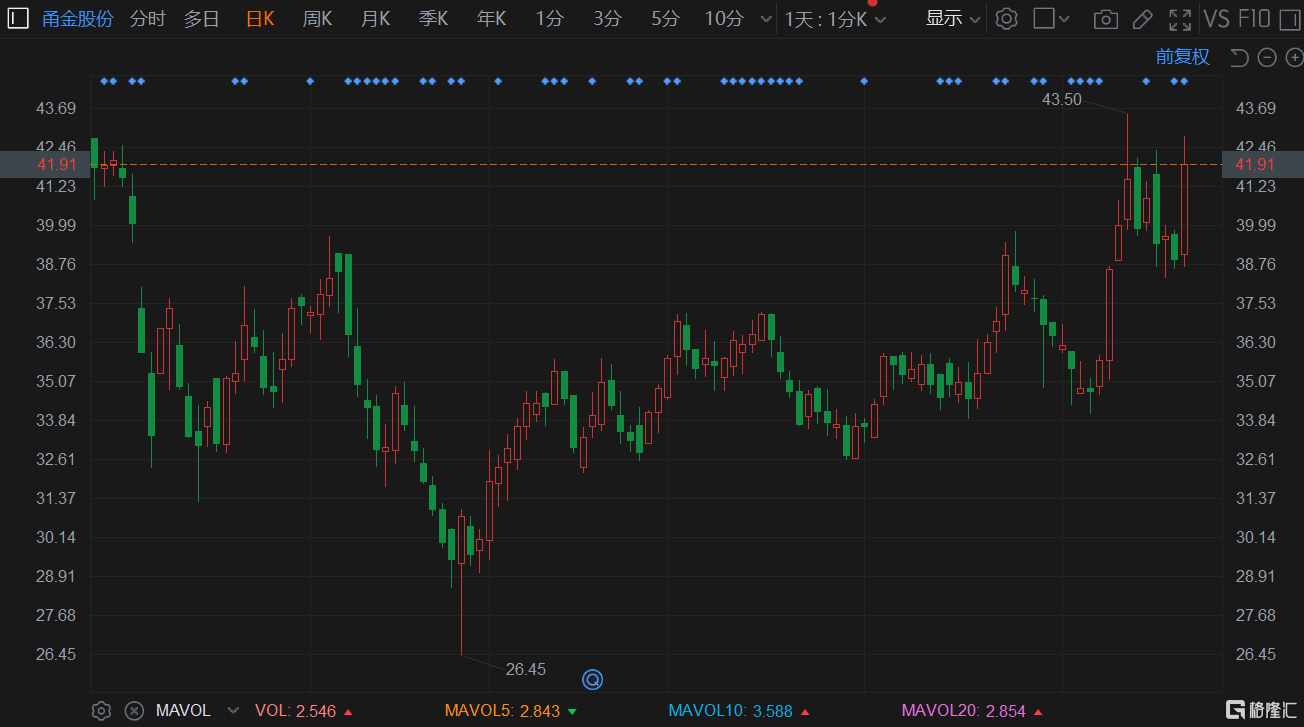Zoom out chart with minus icon
The image size is (1304, 727).
click(x=1267, y=57)
